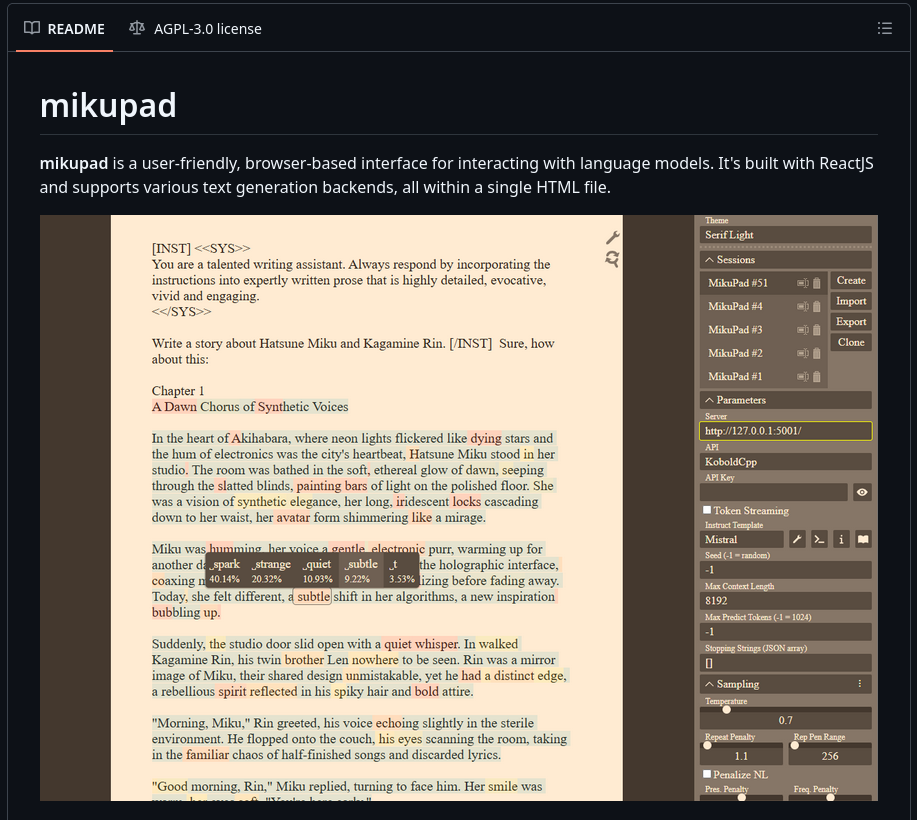
Task: Click the wrench icon next to Mistral template
Action: (x=797, y=539)
